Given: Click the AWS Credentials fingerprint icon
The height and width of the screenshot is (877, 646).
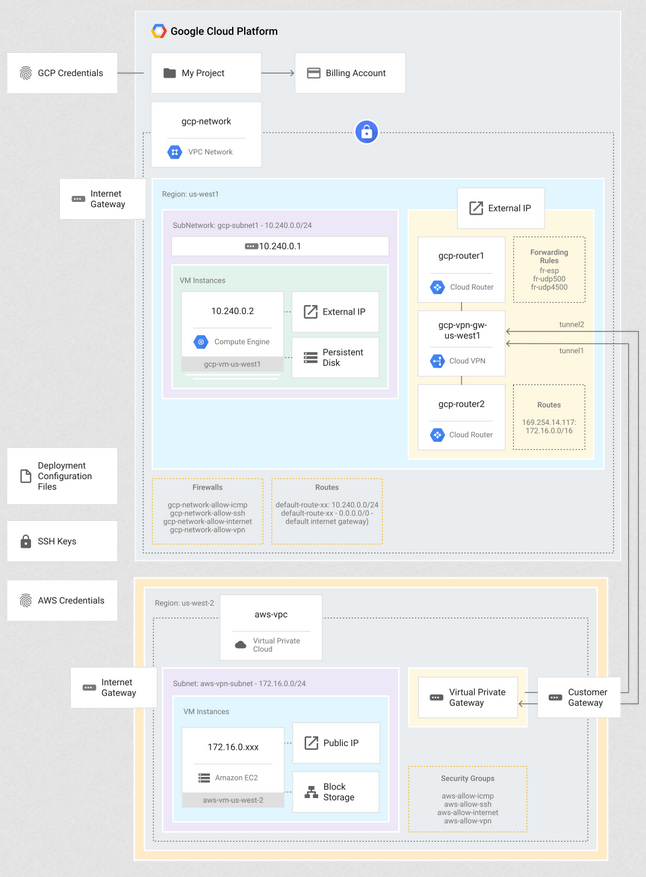Looking at the screenshot, I should pos(26,601).
